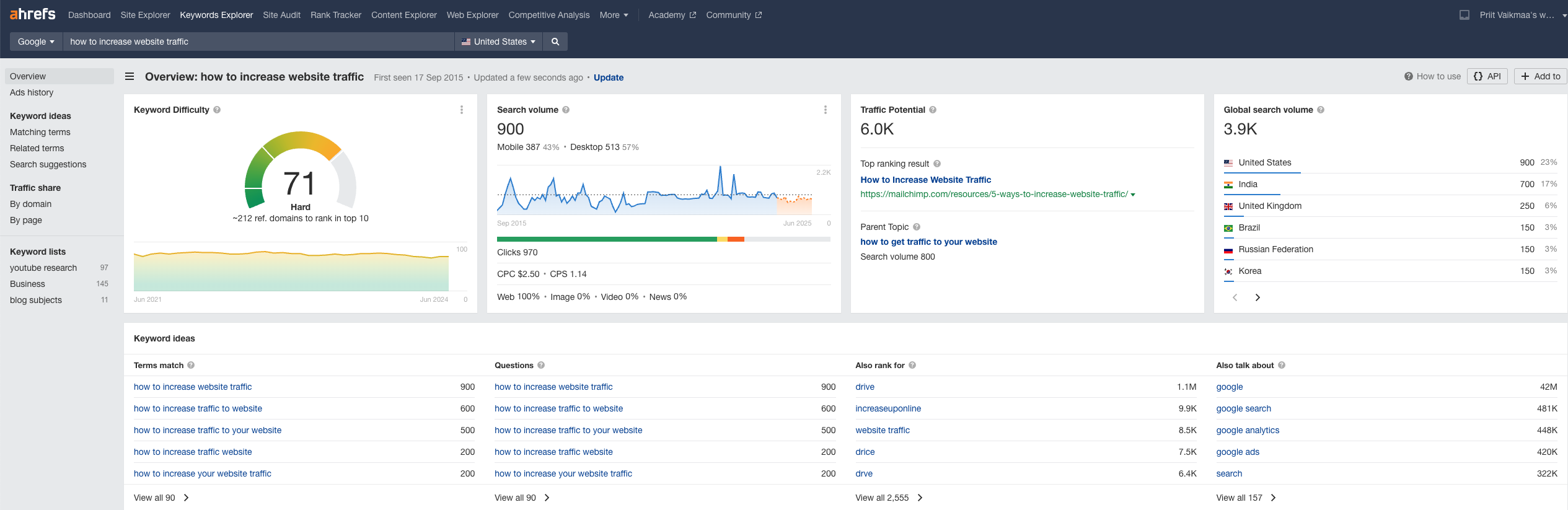Click Questions help icon
The width and height of the screenshot is (1568, 510).
tap(541, 365)
